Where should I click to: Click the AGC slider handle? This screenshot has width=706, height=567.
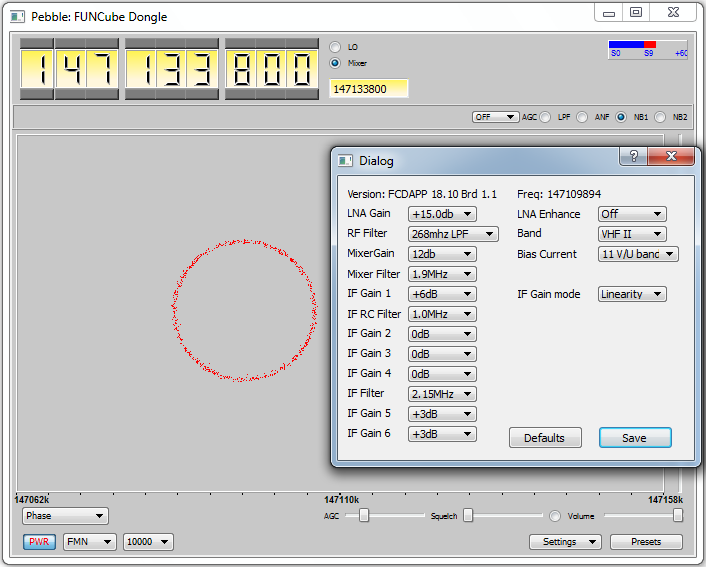point(364,515)
